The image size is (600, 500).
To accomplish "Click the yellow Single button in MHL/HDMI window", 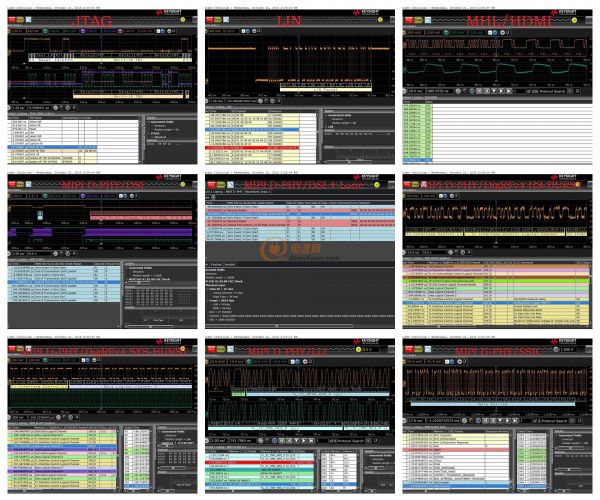I will coord(419,21).
